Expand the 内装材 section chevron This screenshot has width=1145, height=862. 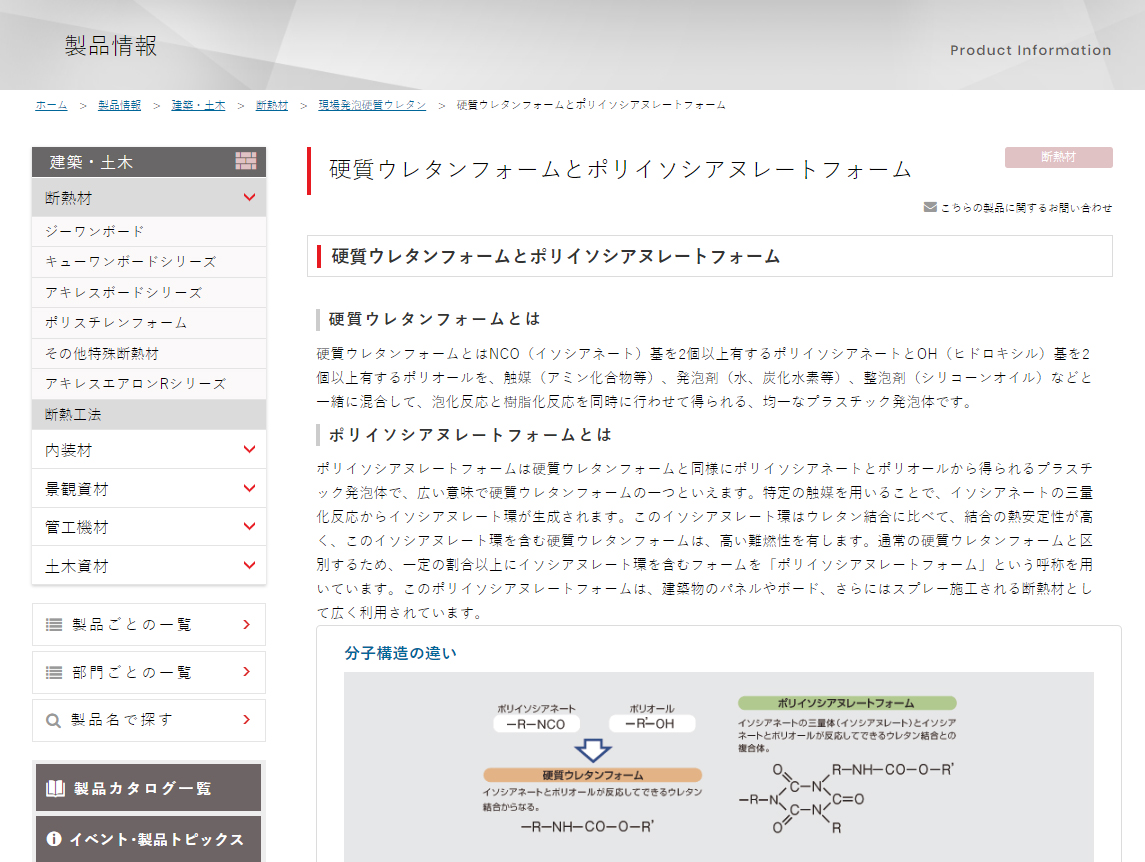pos(249,449)
